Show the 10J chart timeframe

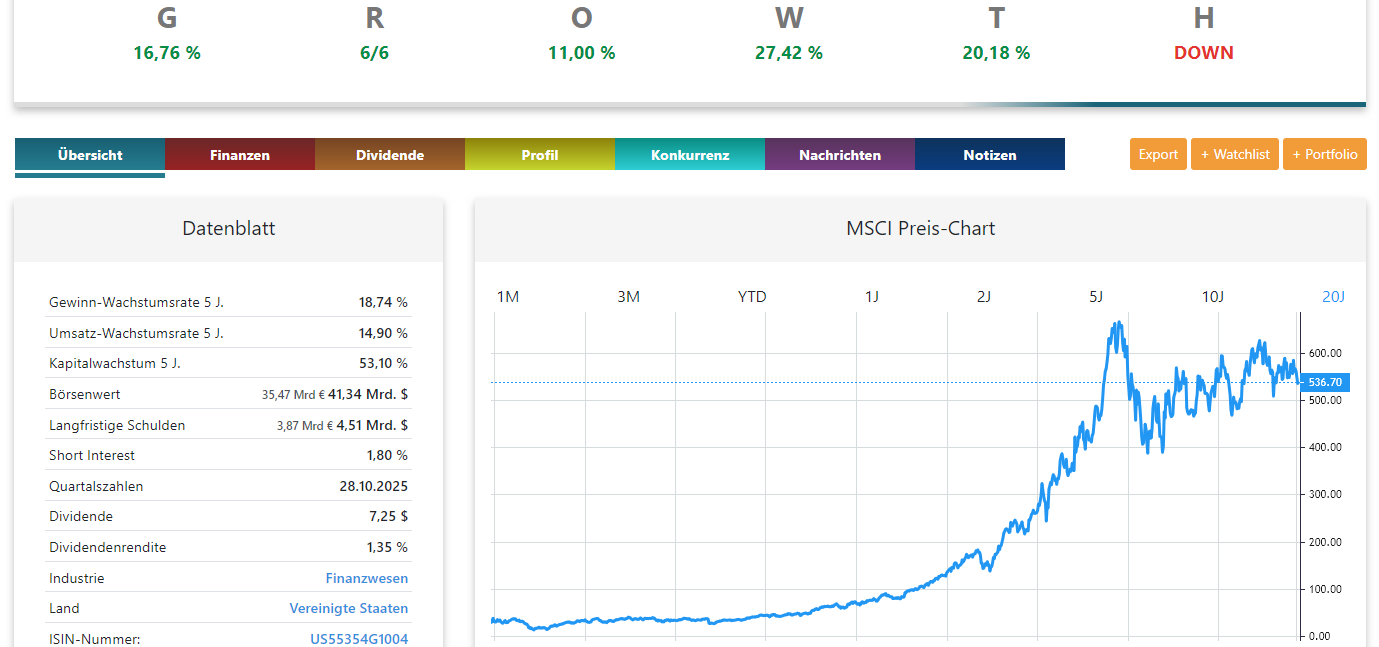point(1212,297)
